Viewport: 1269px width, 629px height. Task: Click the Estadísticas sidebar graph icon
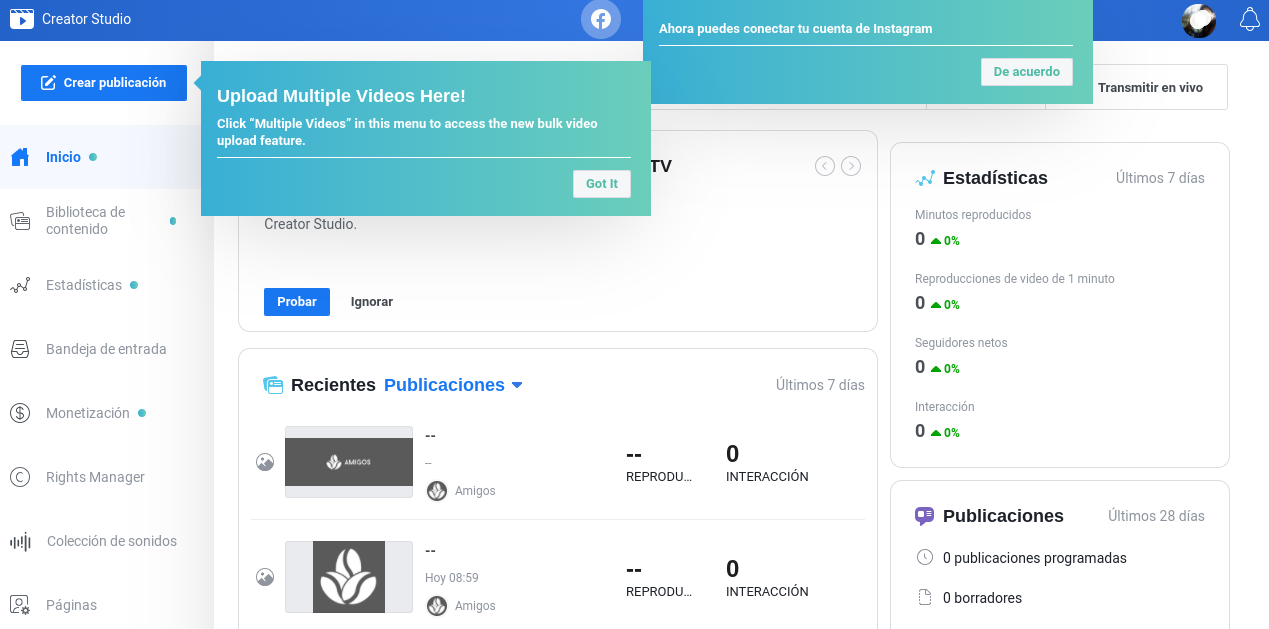click(20, 285)
